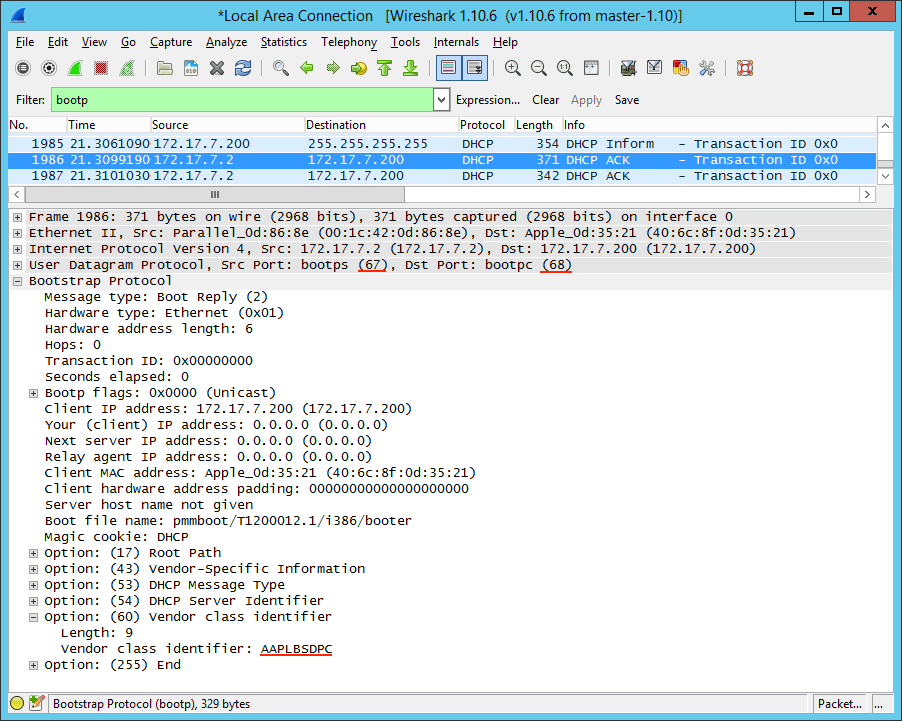Click Clear to reset the filter
902x721 pixels.
[x=545, y=100]
